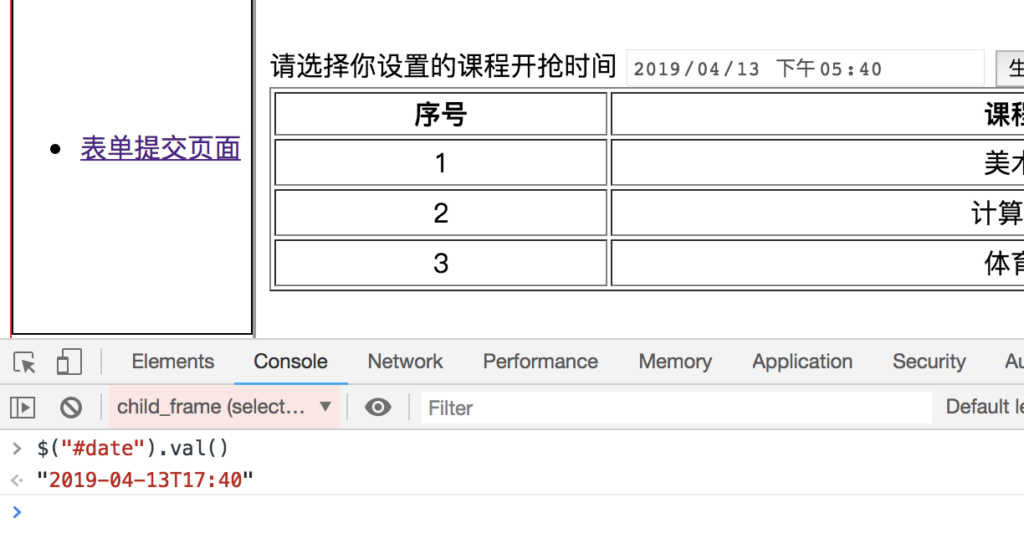Viewport: 1024px width, 544px height.
Task: Open the child_frame context dropdown
Action: [x=224, y=407]
